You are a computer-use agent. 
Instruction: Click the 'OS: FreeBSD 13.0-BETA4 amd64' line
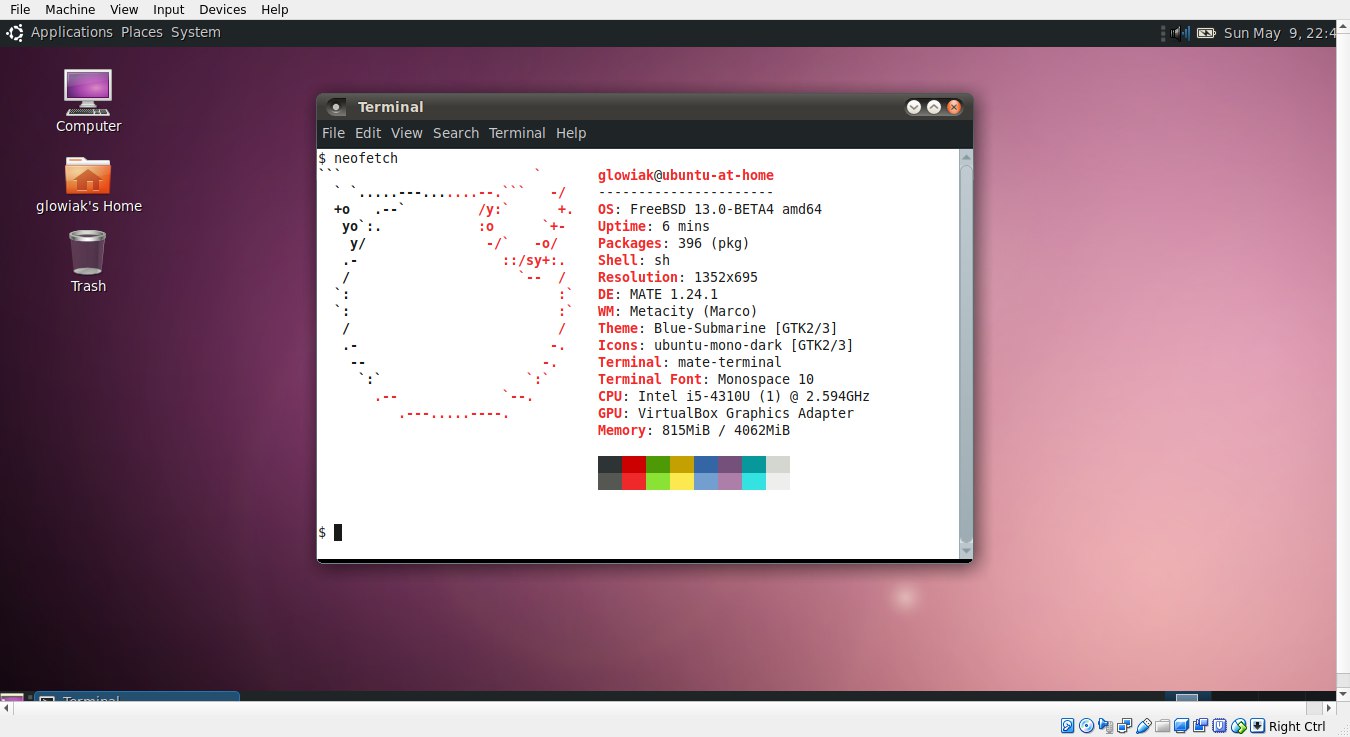pos(710,209)
